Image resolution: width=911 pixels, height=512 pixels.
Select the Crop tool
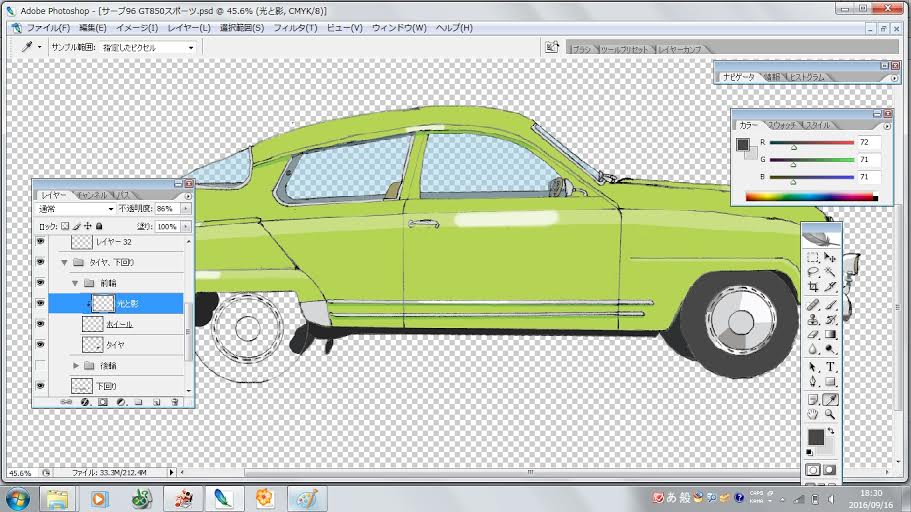(x=813, y=287)
